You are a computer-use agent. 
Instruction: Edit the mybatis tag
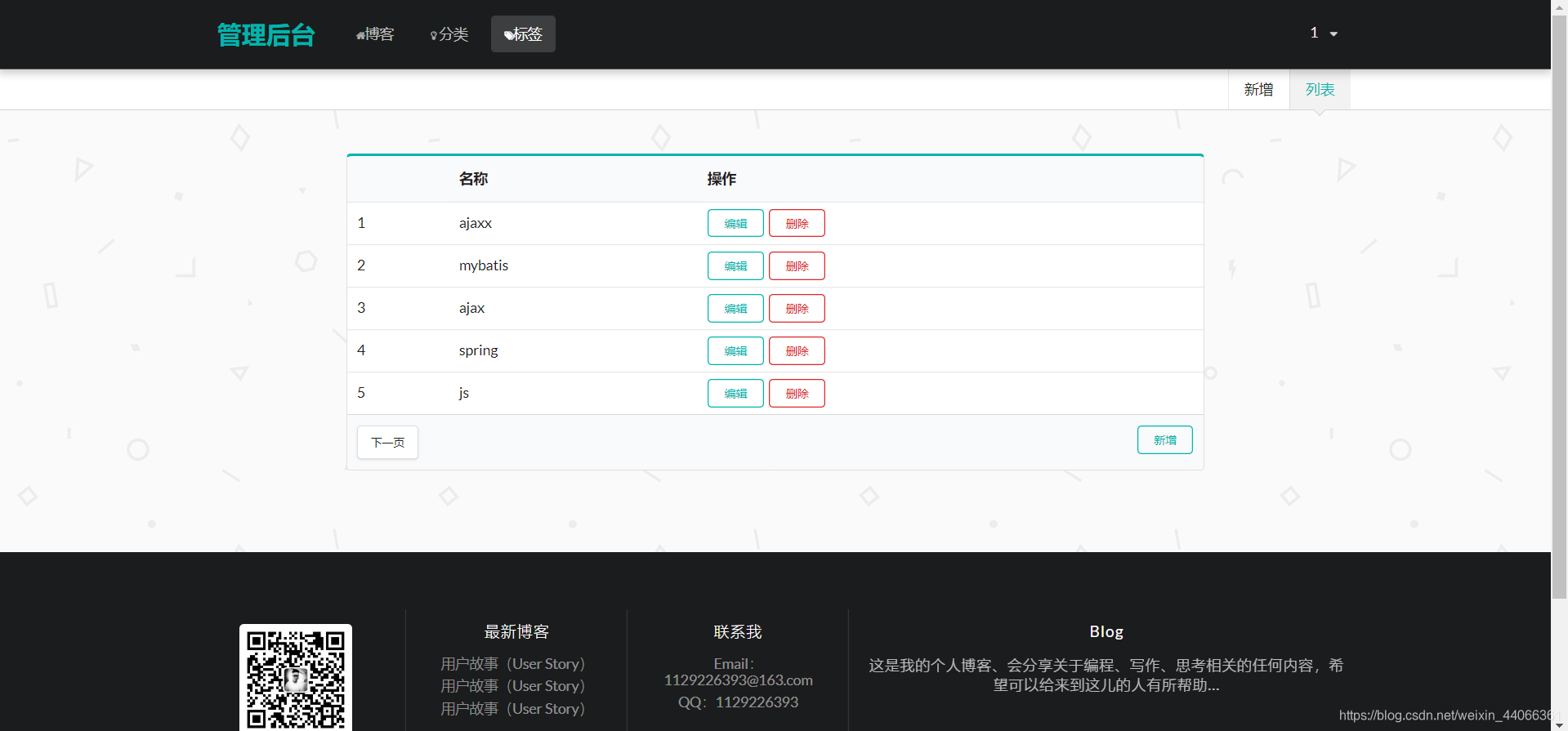[x=735, y=265]
